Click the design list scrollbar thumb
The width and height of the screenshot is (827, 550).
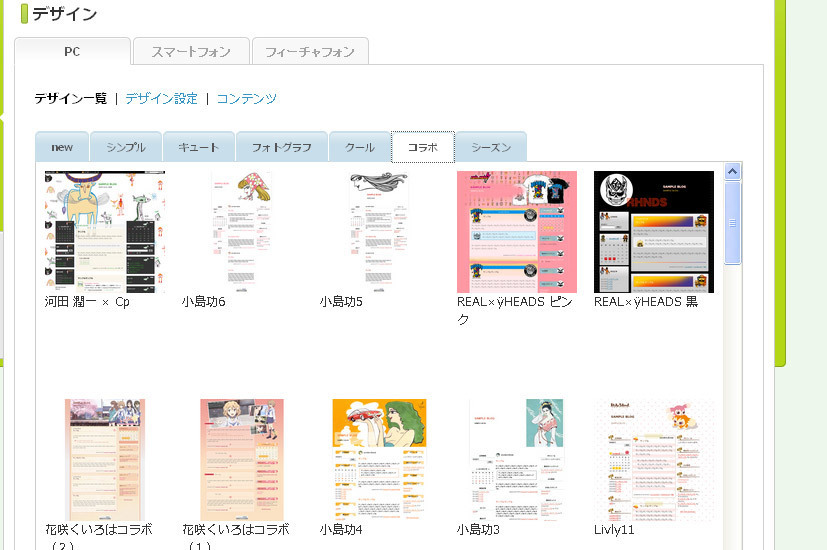pos(733,223)
